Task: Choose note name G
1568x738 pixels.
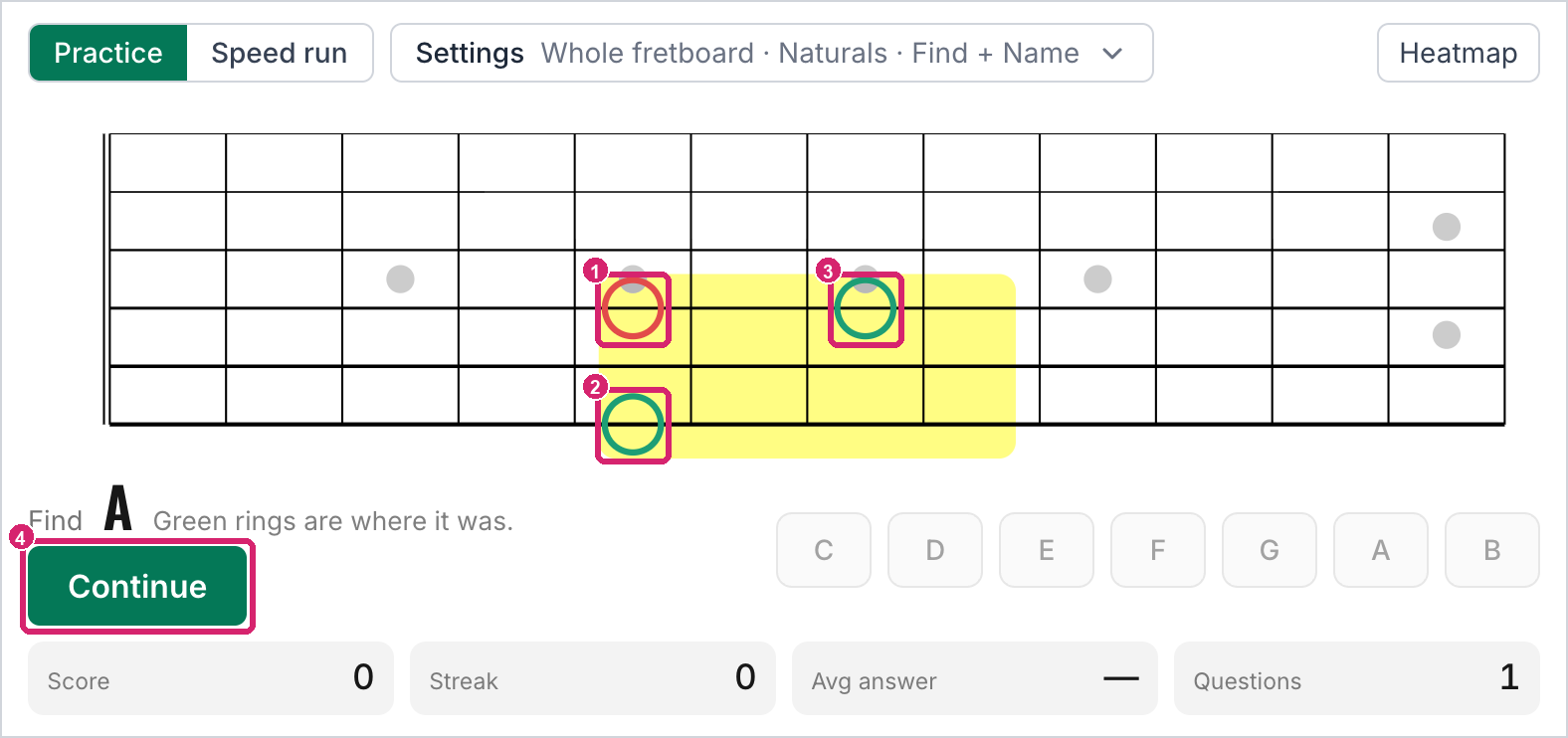Action: tap(1270, 550)
